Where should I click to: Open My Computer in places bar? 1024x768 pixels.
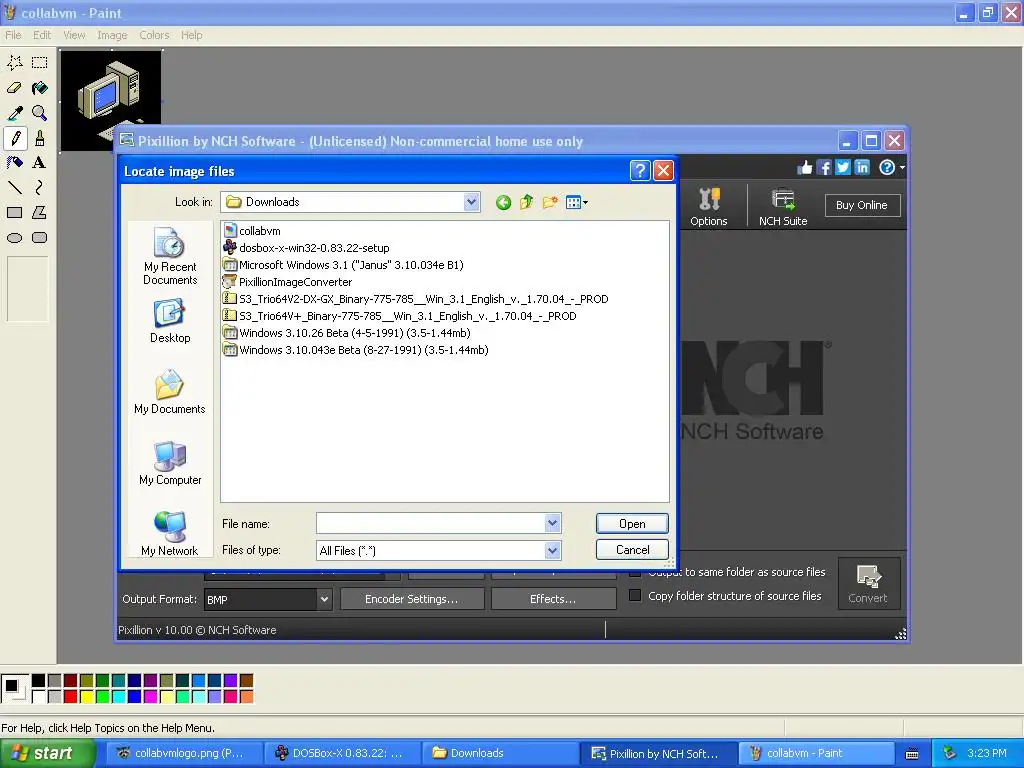click(x=170, y=463)
